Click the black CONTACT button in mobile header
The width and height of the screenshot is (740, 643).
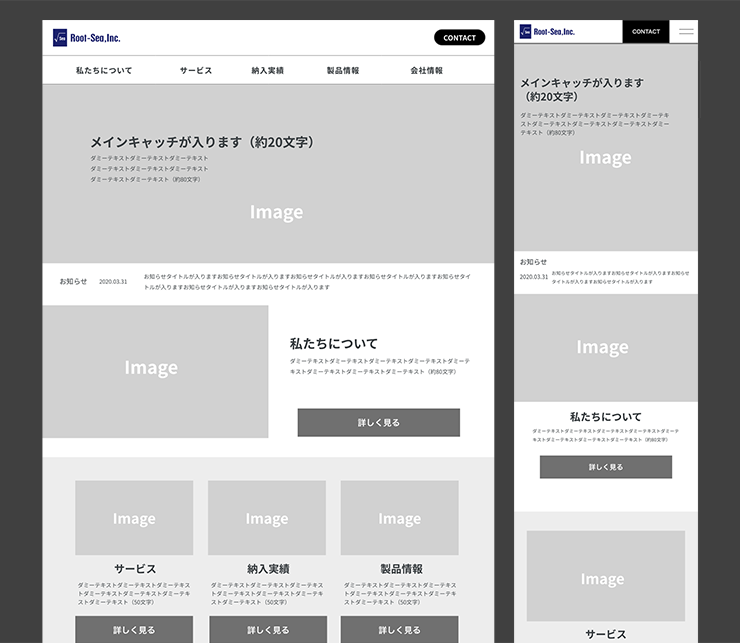pos(646,32)
